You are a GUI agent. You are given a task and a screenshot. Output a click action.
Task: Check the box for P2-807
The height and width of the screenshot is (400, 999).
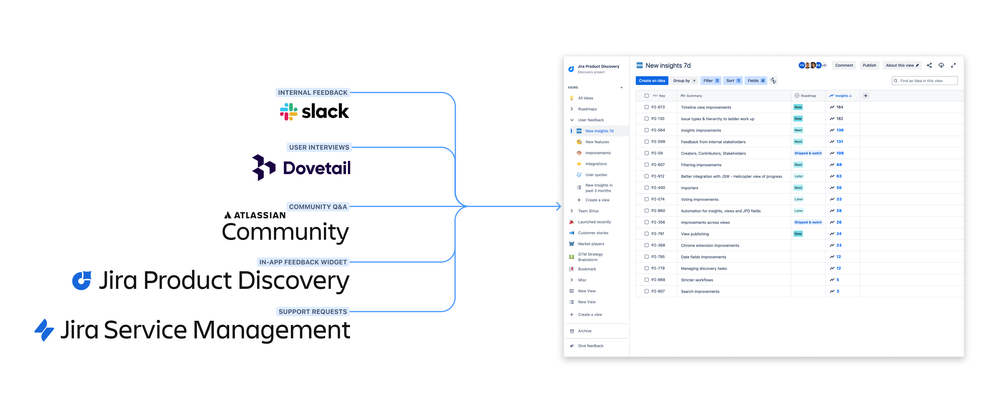(x=646, y=291)
